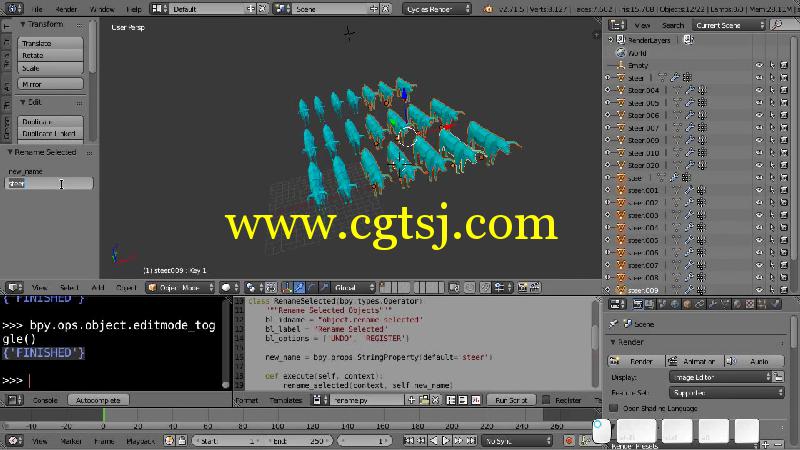Toggle the snap magnet icon

click(485, 288)
